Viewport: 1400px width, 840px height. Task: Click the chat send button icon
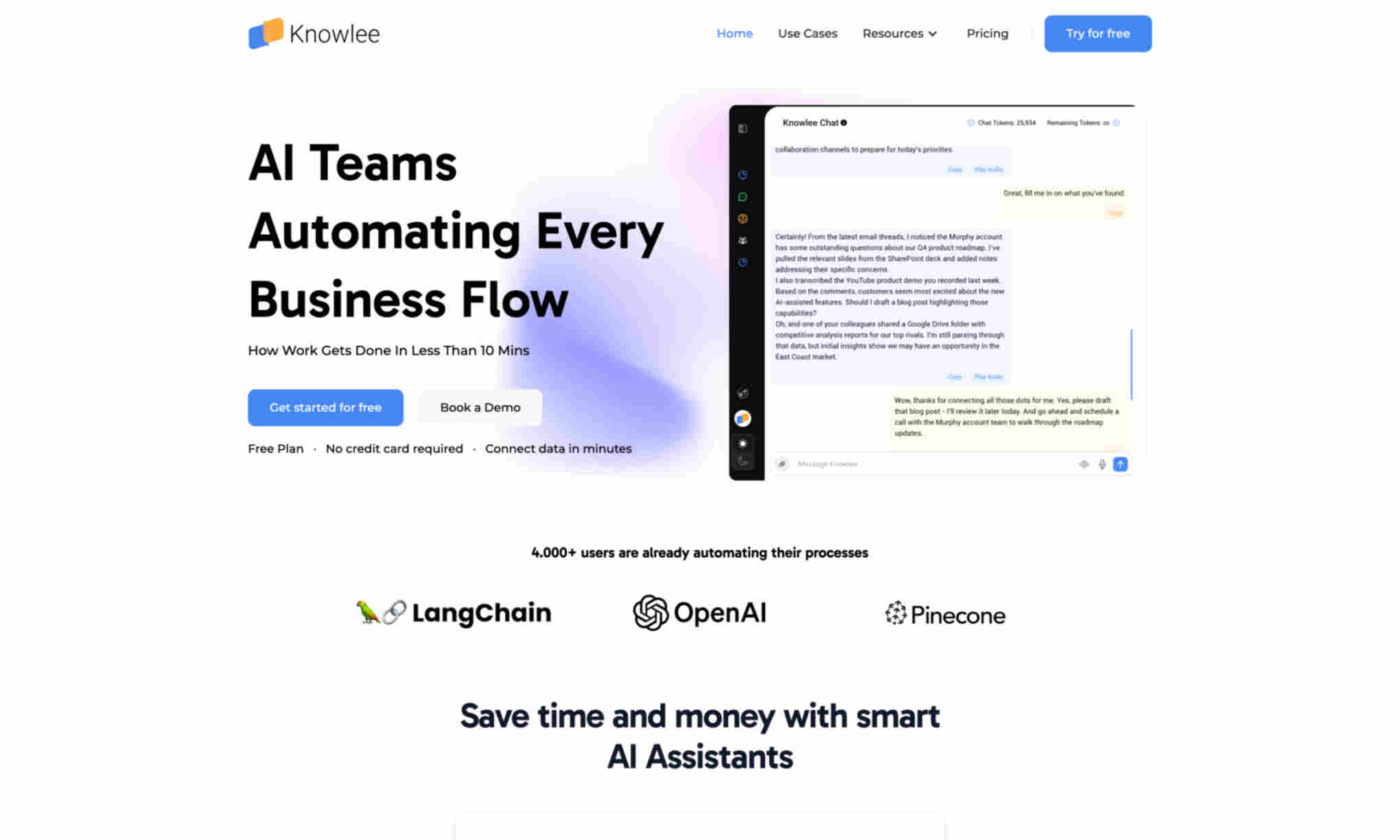point(1120,463)
